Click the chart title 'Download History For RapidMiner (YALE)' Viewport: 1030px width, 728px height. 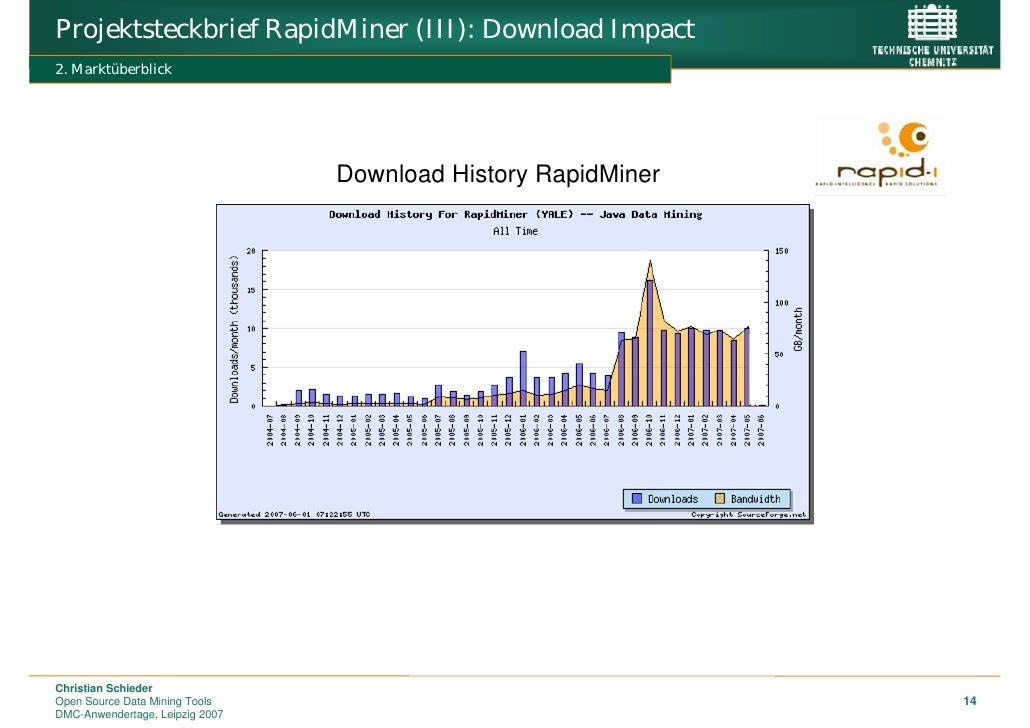point(451,214)
